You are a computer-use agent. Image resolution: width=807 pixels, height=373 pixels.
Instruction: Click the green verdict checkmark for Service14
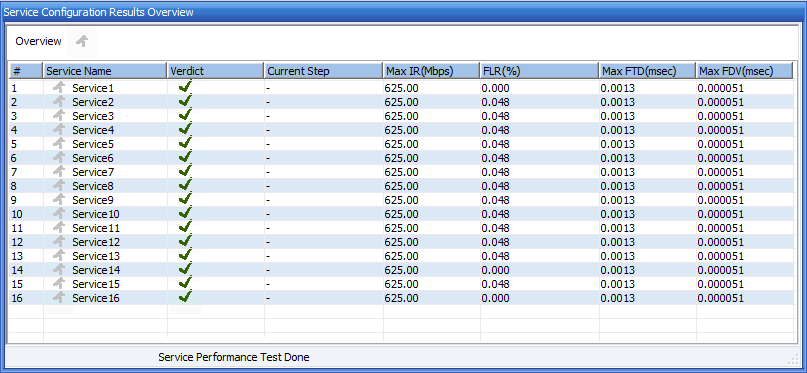[x=185, y=268]
